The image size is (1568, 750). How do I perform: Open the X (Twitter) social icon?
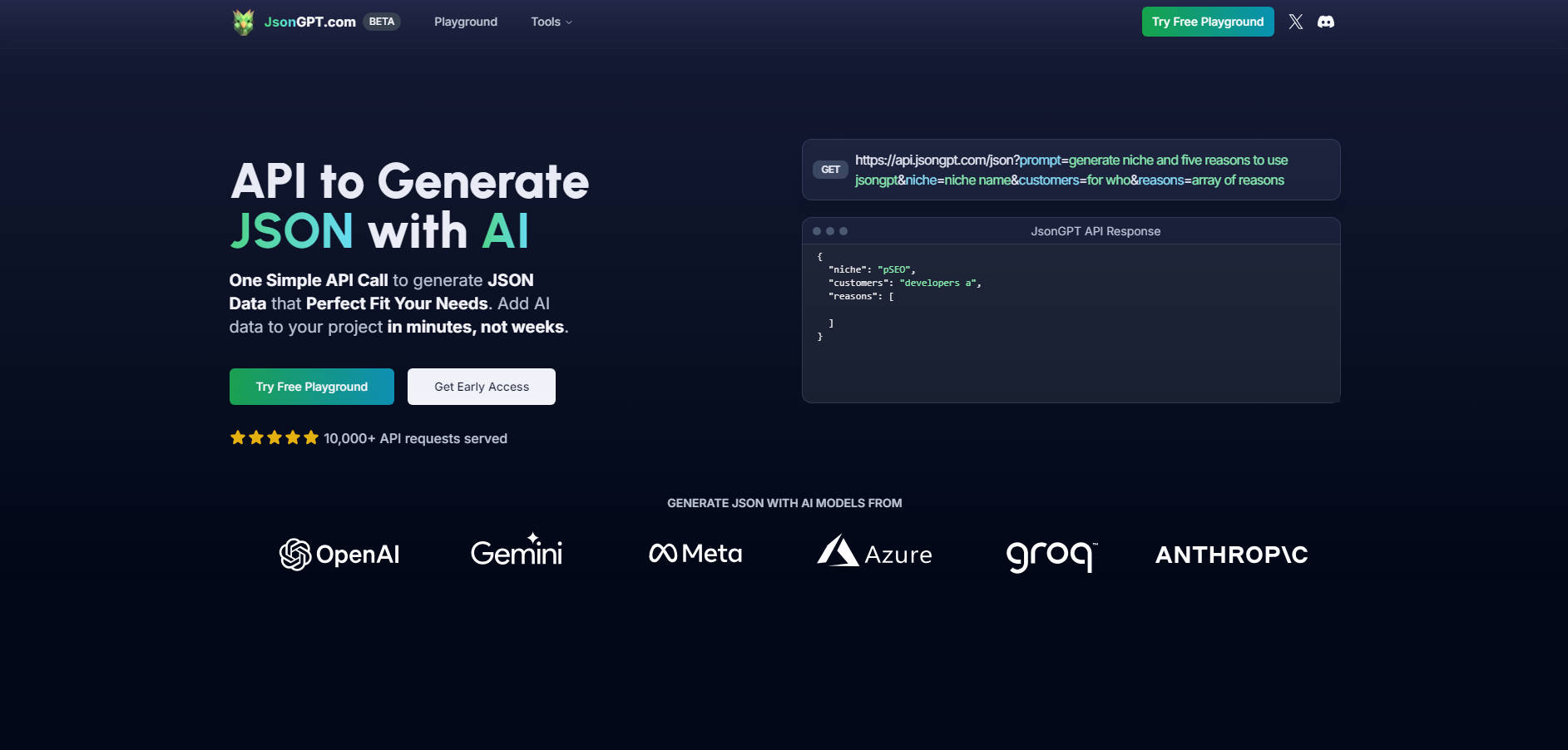click(1295, 22)
